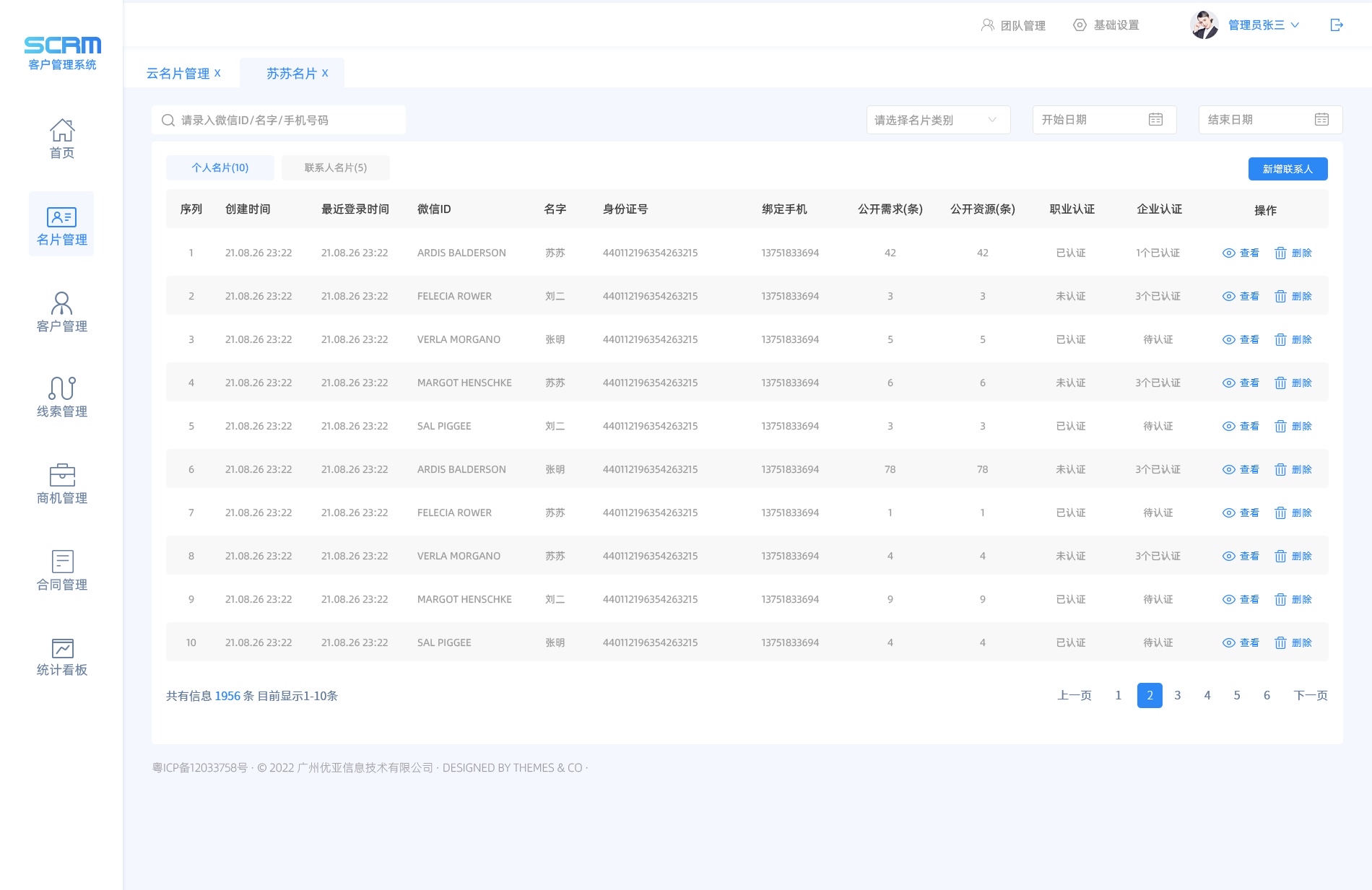Click the 新增联系人 button
1372x890 pixels.
pyautogui.click(x=1288, y=169)
